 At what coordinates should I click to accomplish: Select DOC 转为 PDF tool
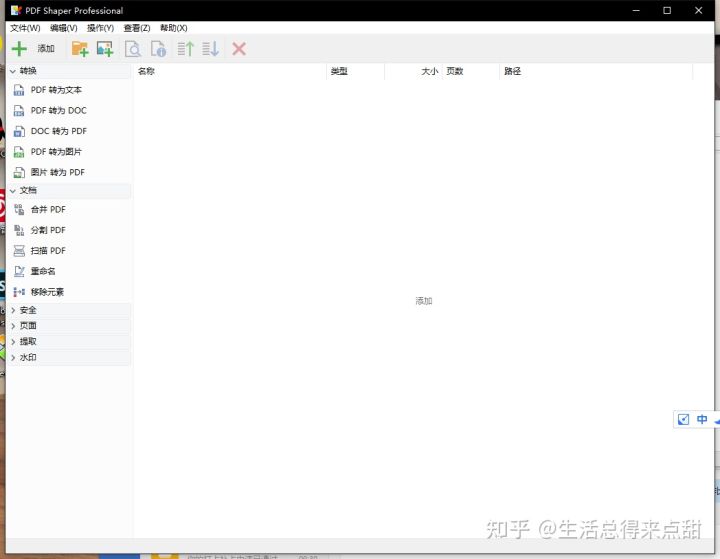point(58,131)
